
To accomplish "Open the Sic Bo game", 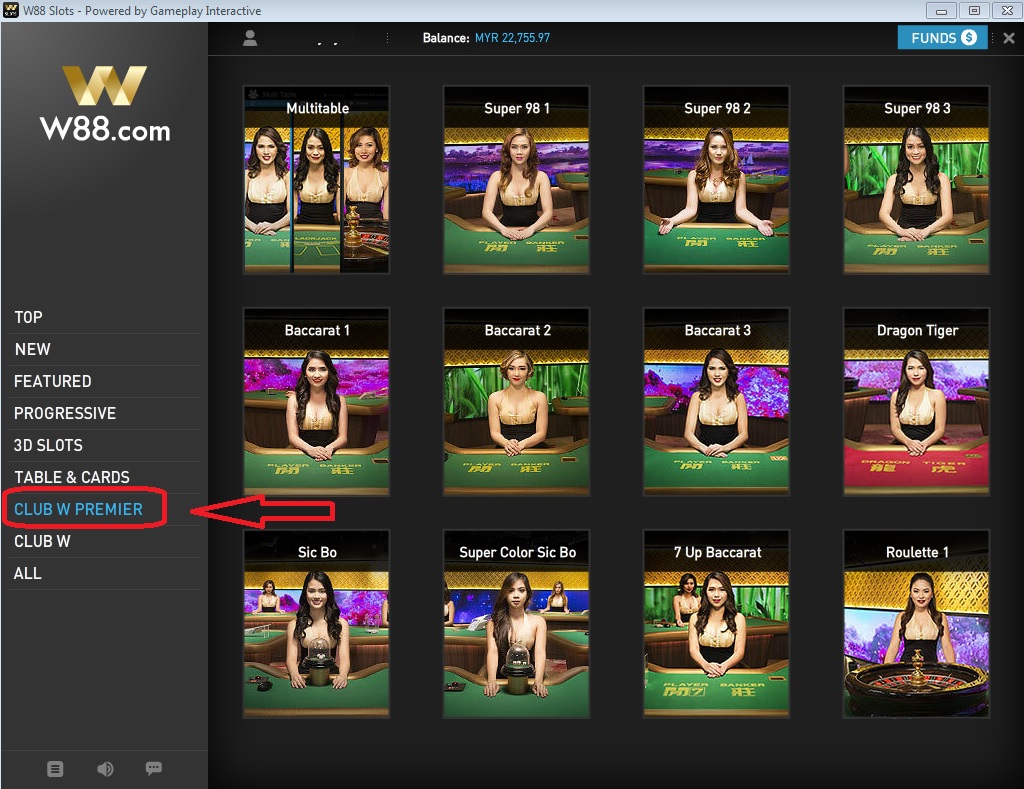I will tap(317, 624).
